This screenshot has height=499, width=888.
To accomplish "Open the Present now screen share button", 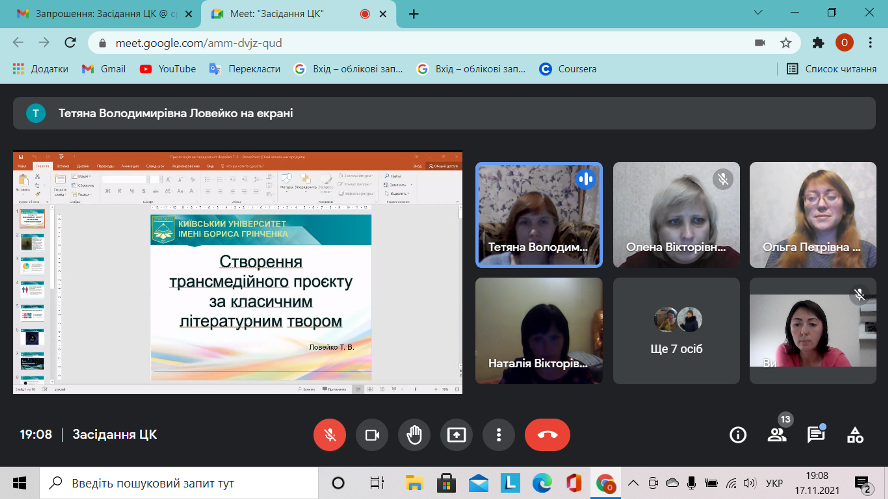I will coord(456,435).
